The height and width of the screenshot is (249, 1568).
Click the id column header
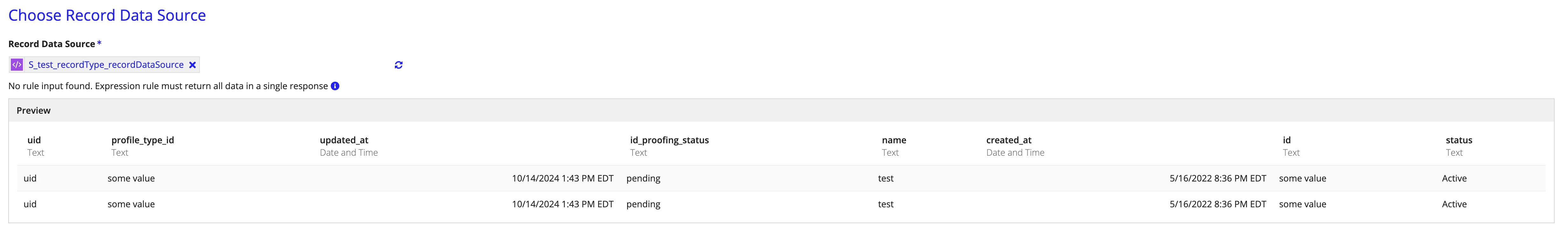point(1287,140)
